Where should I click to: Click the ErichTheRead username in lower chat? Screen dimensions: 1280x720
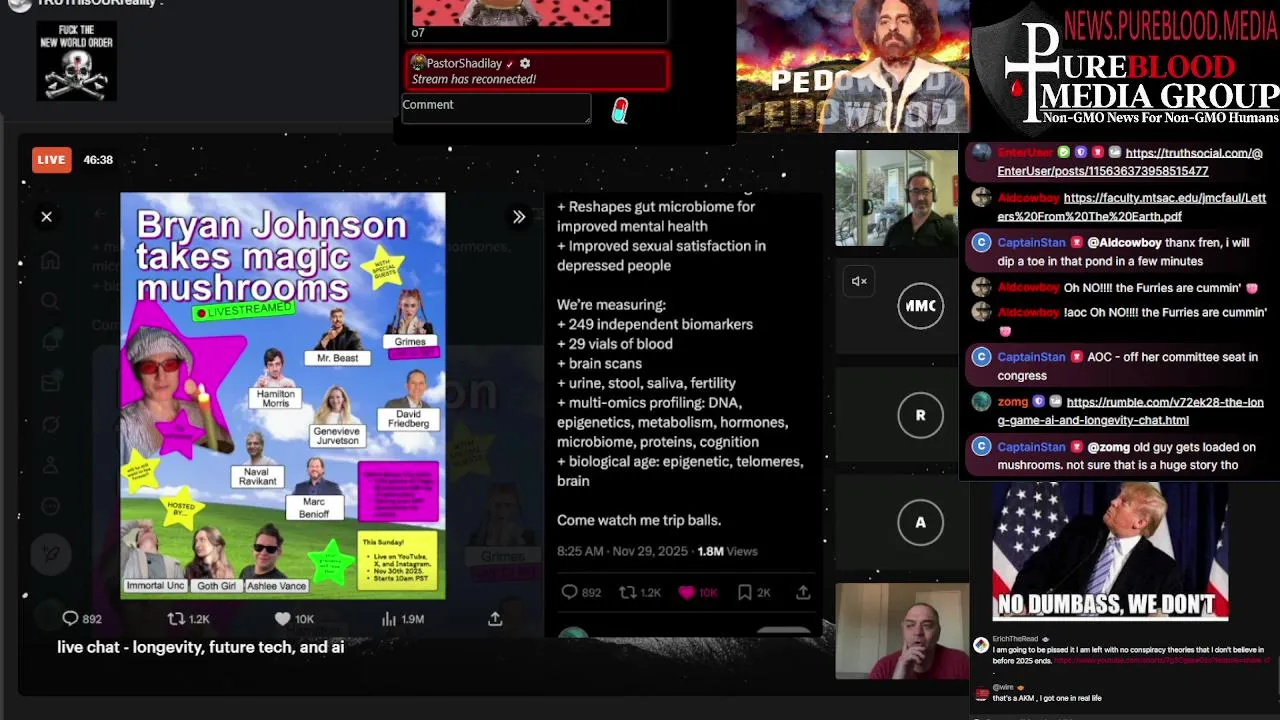tap(1015, 639)
